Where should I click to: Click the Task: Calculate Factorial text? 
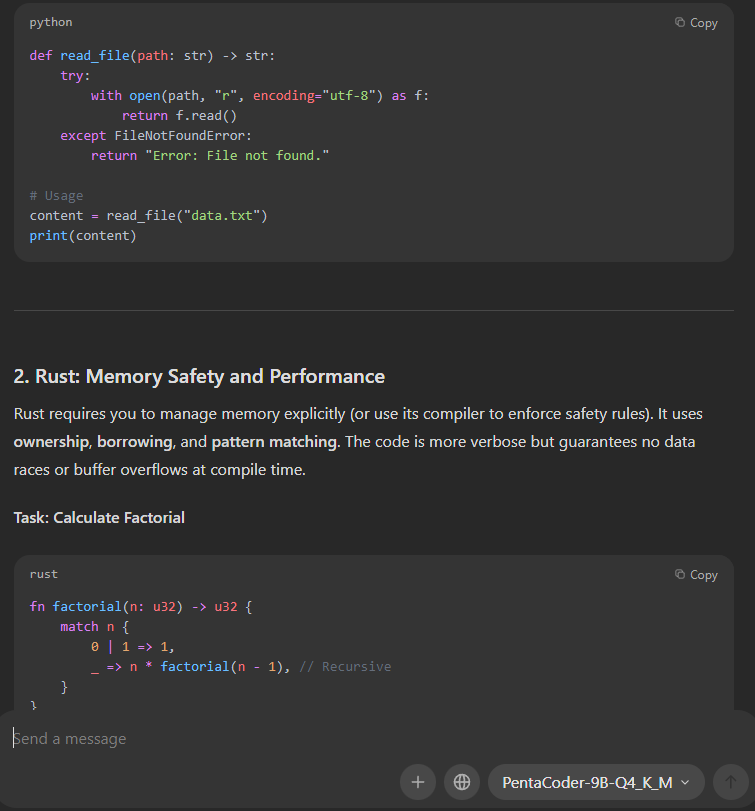[x=99, y=518]
